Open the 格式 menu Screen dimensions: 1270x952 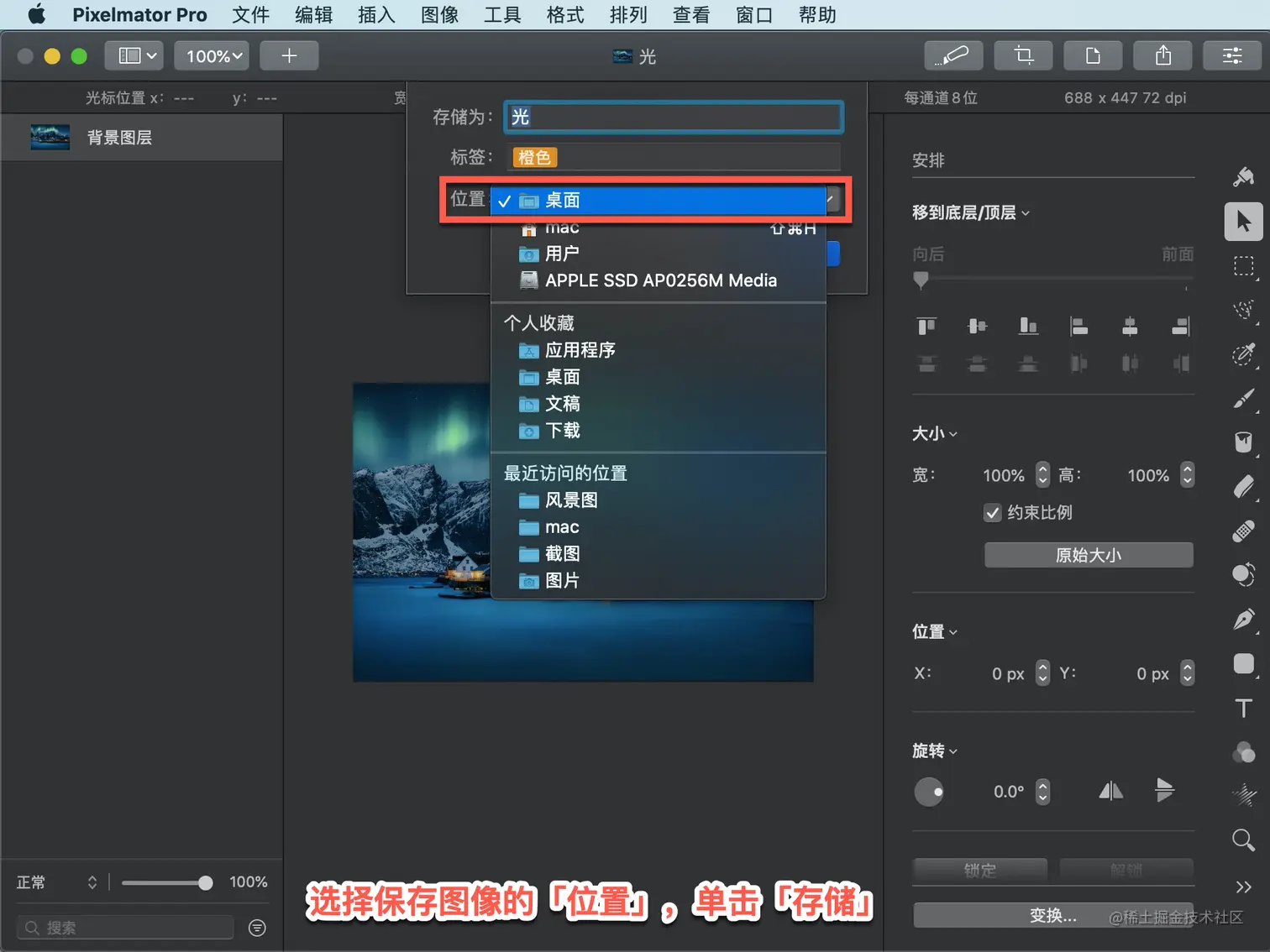pos(565,15)
